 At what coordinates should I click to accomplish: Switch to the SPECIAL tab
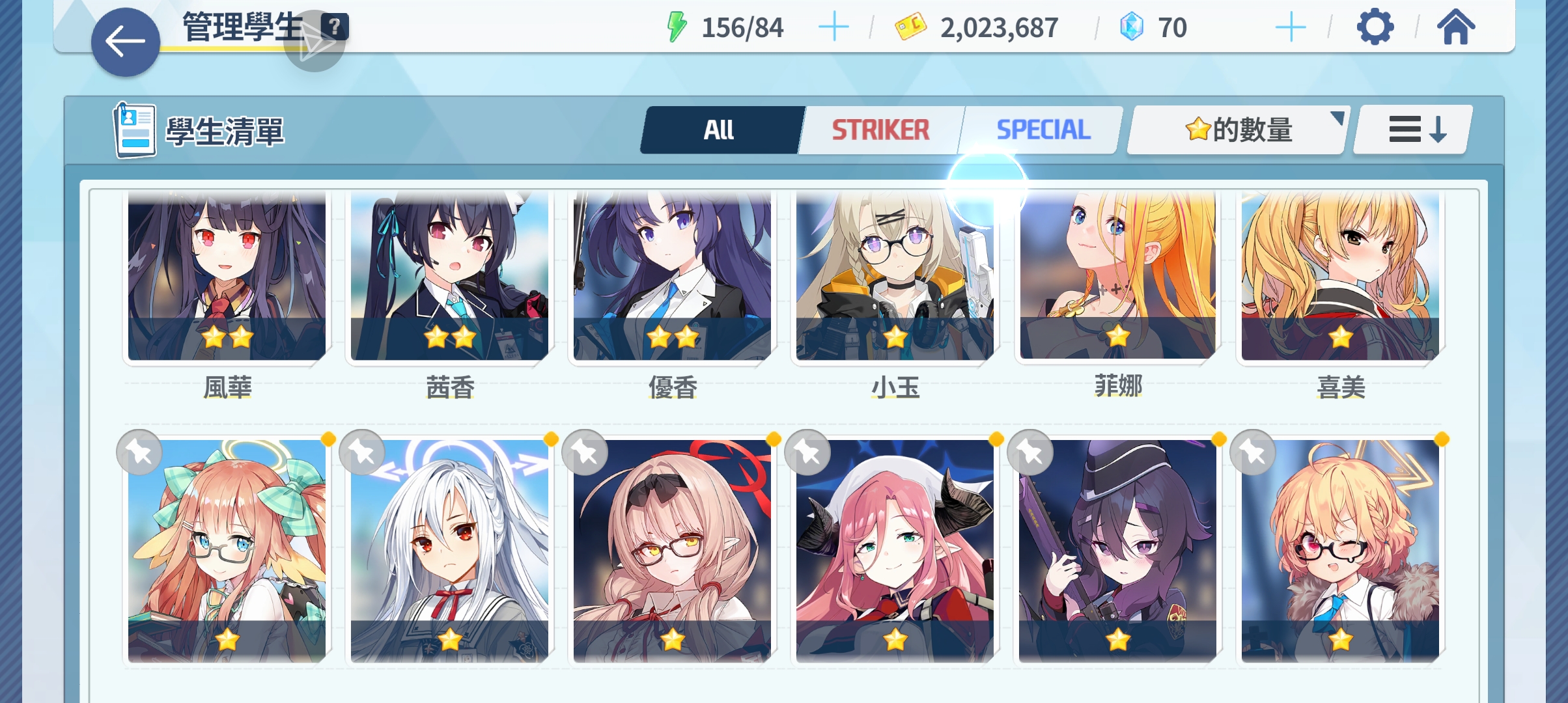pos(1043,130)
